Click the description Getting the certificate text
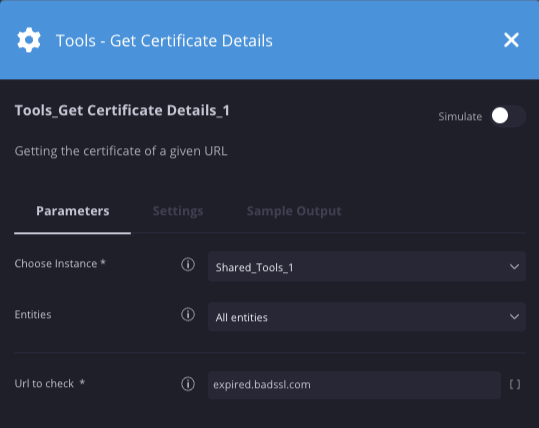Screen dimensions: 539x428 121,151
